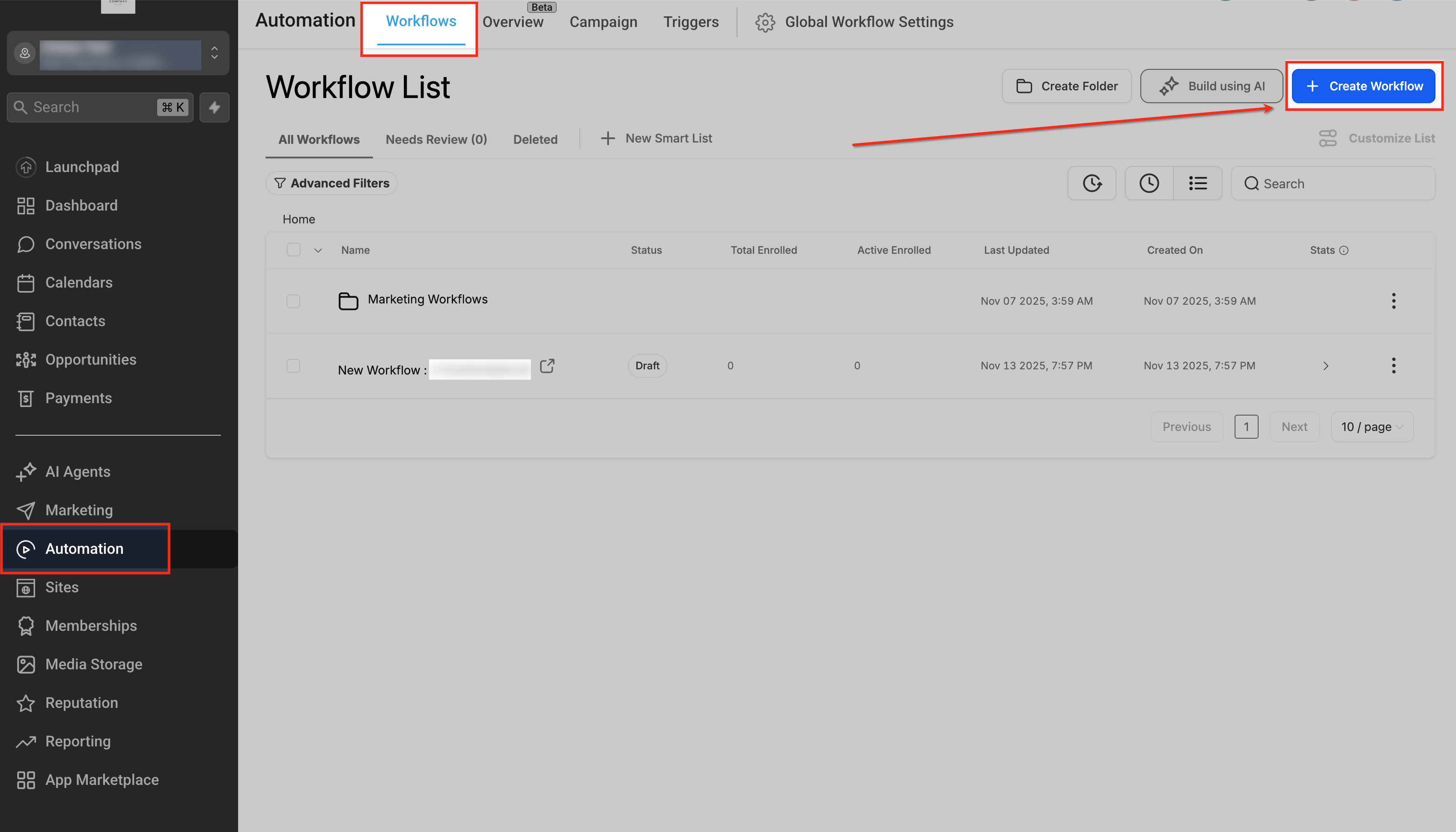Image resolution: width=1456 pixels, height=832 pixels.
Task: Click the external link icon beside New Workflow
Action: pyautogui.click(x=547, y=366)
